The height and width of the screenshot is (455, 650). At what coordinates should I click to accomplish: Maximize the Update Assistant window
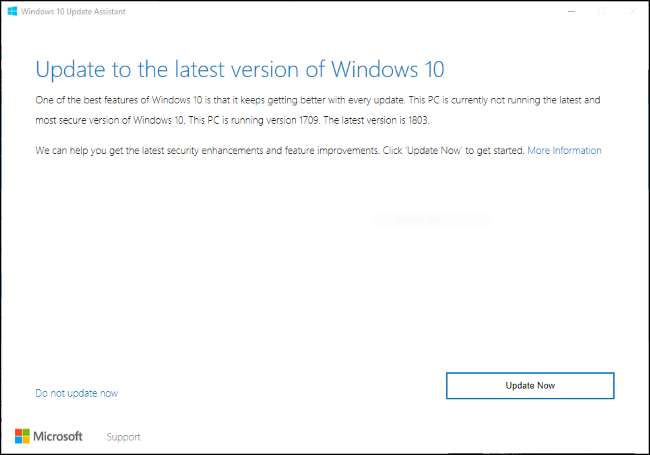click(602, 11)
